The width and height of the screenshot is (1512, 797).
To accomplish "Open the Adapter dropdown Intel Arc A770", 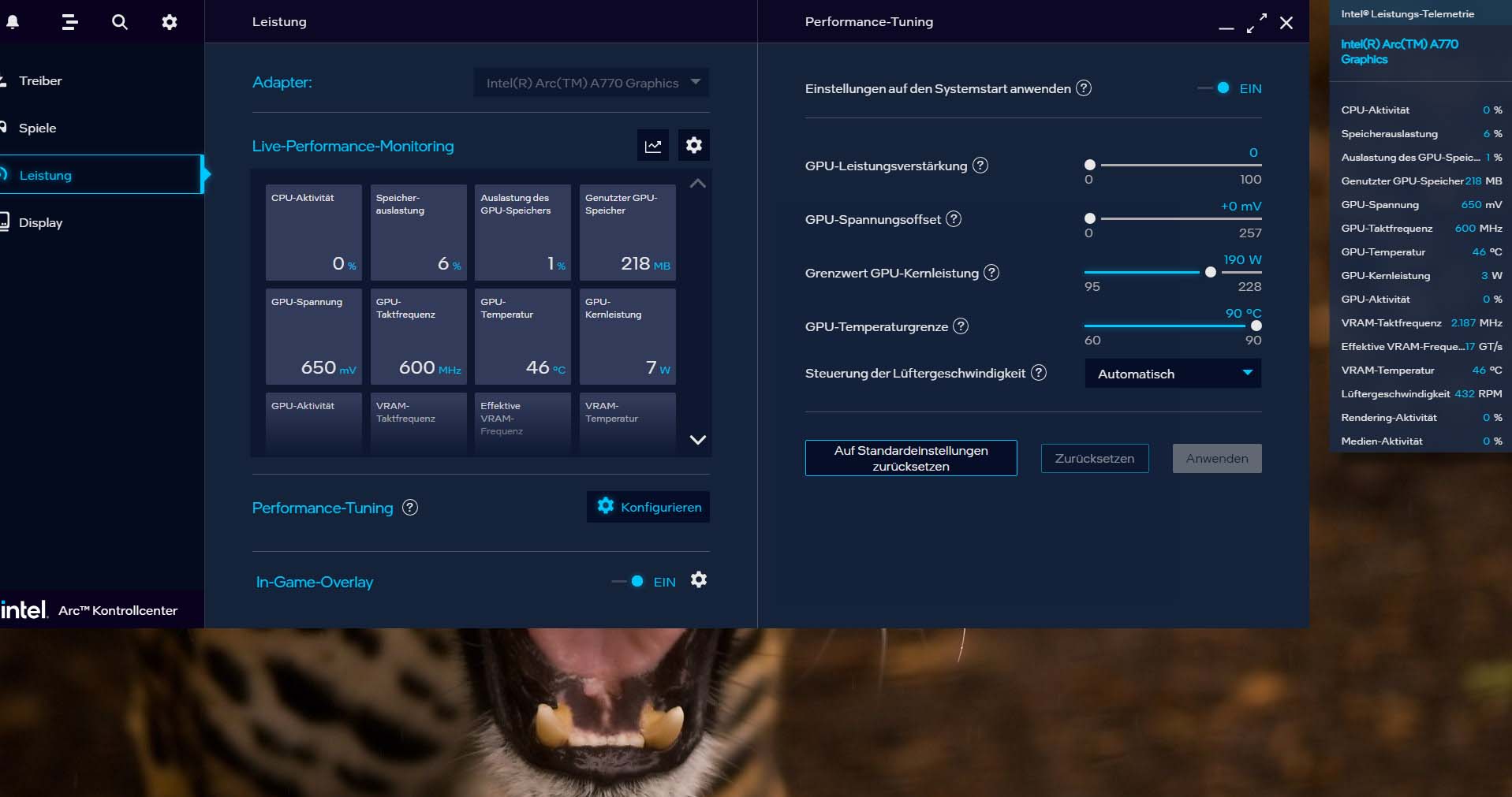I will pos(591,83).
